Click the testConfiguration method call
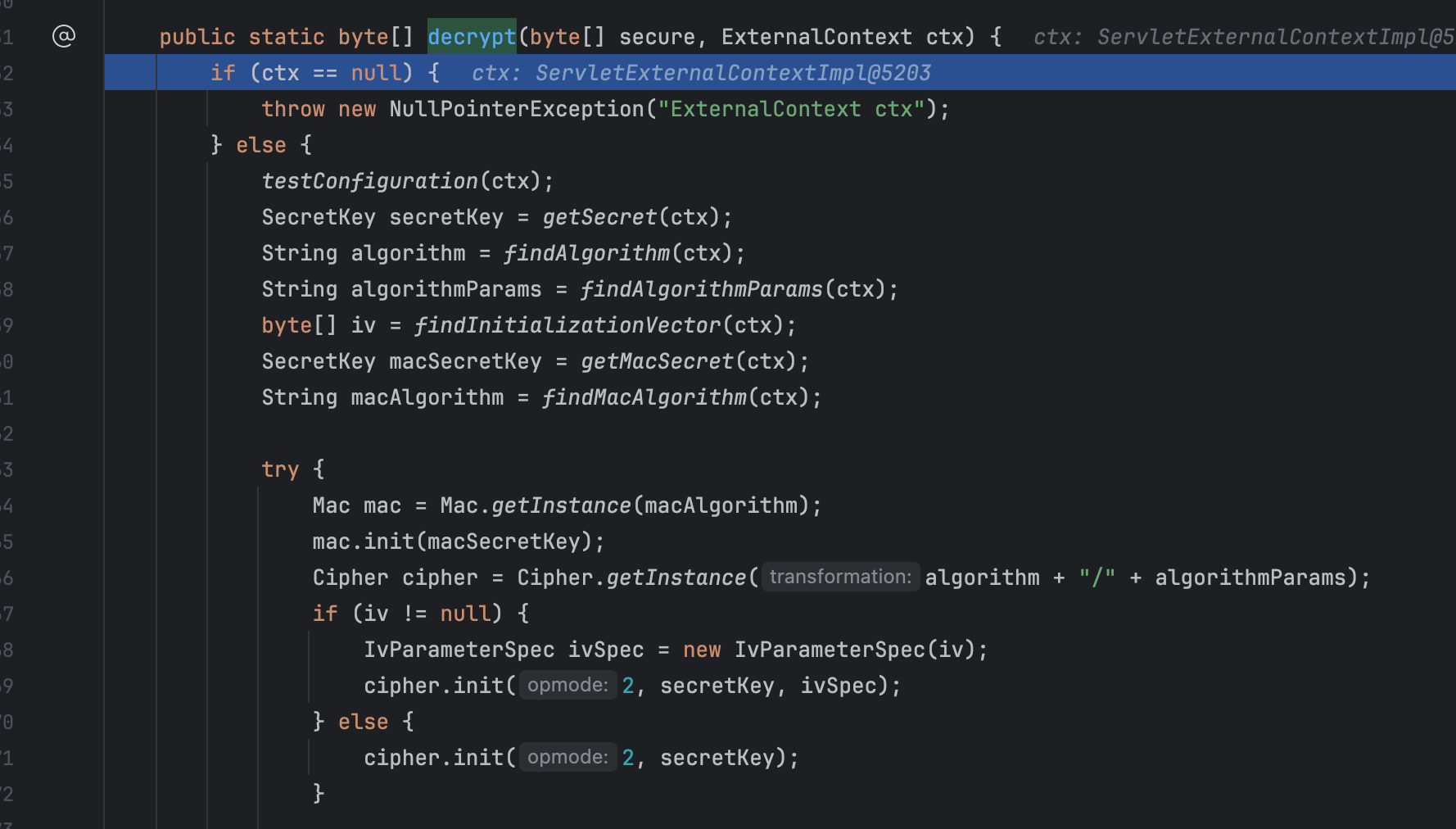 pyautogui.click(x=369, y=181)
